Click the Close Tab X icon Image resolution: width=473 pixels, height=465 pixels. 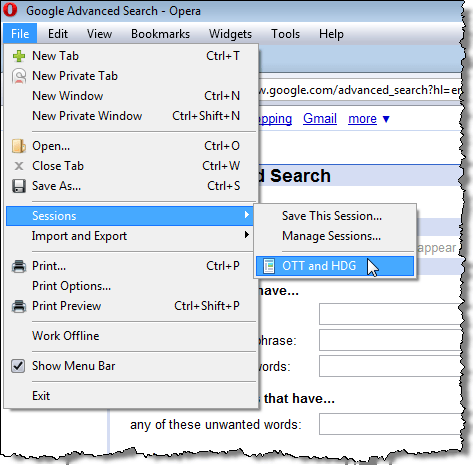(x=19, y=166)
